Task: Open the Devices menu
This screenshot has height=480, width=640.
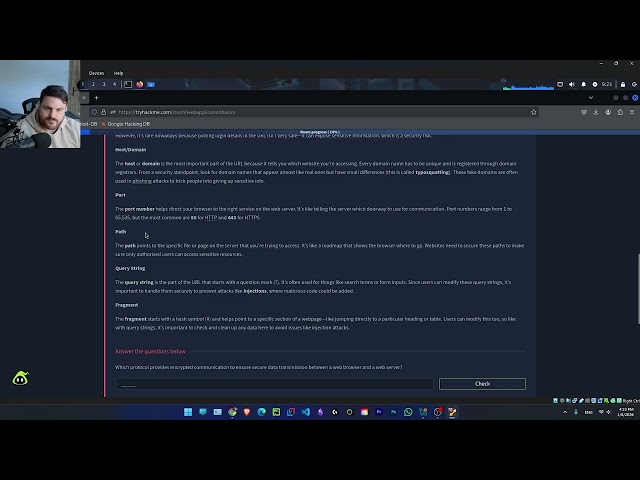Action: pos(96,73)
